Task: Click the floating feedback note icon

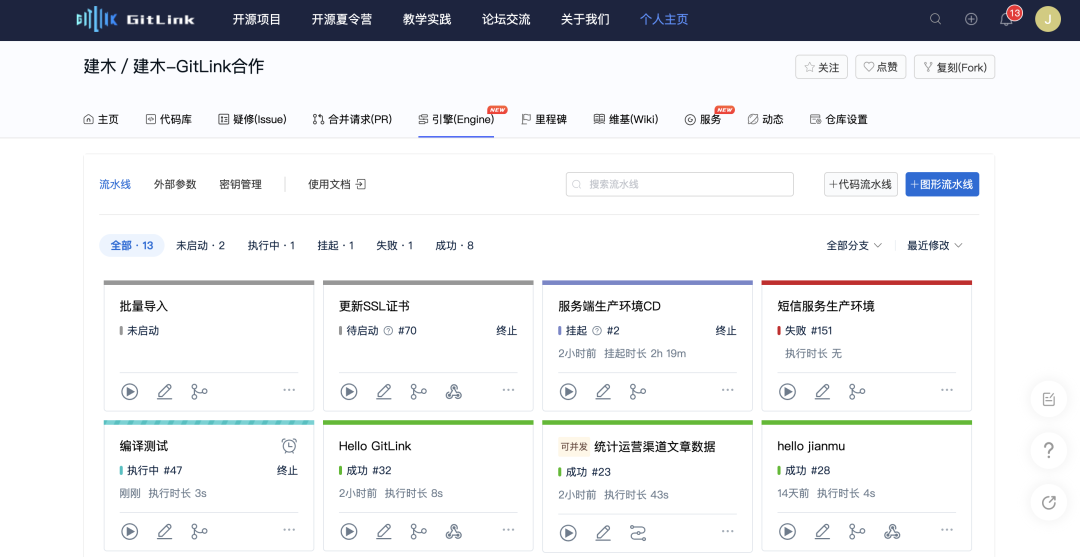Action: [x=1048, y=399]
